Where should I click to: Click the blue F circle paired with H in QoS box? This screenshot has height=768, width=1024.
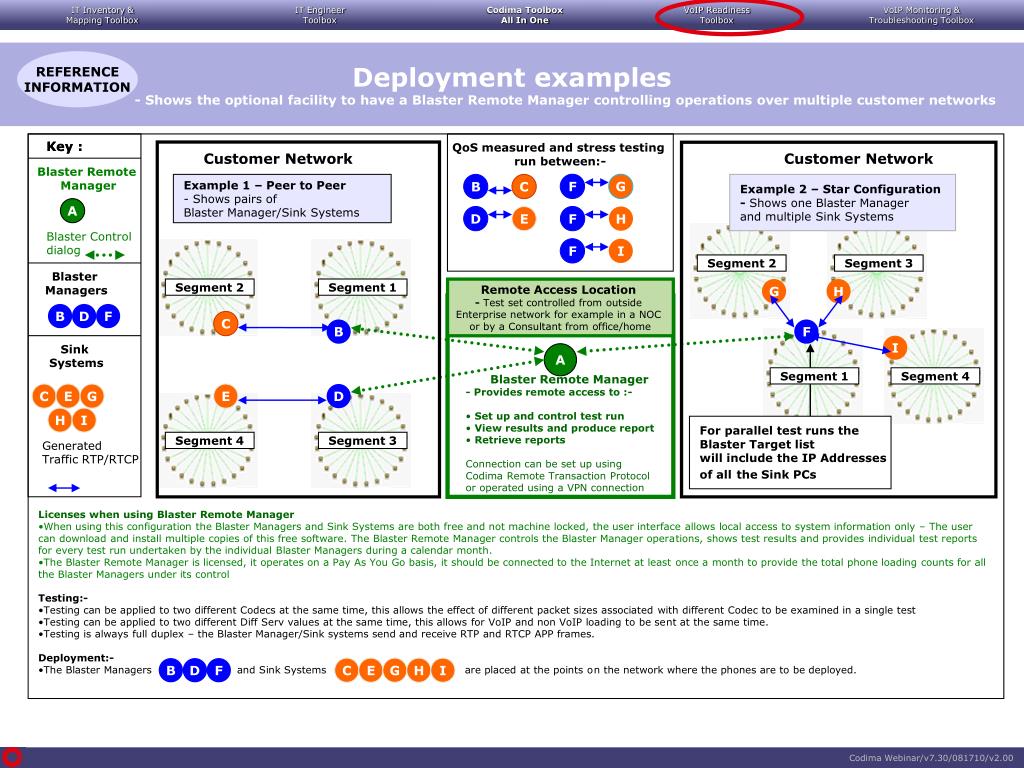click(573, 219)
